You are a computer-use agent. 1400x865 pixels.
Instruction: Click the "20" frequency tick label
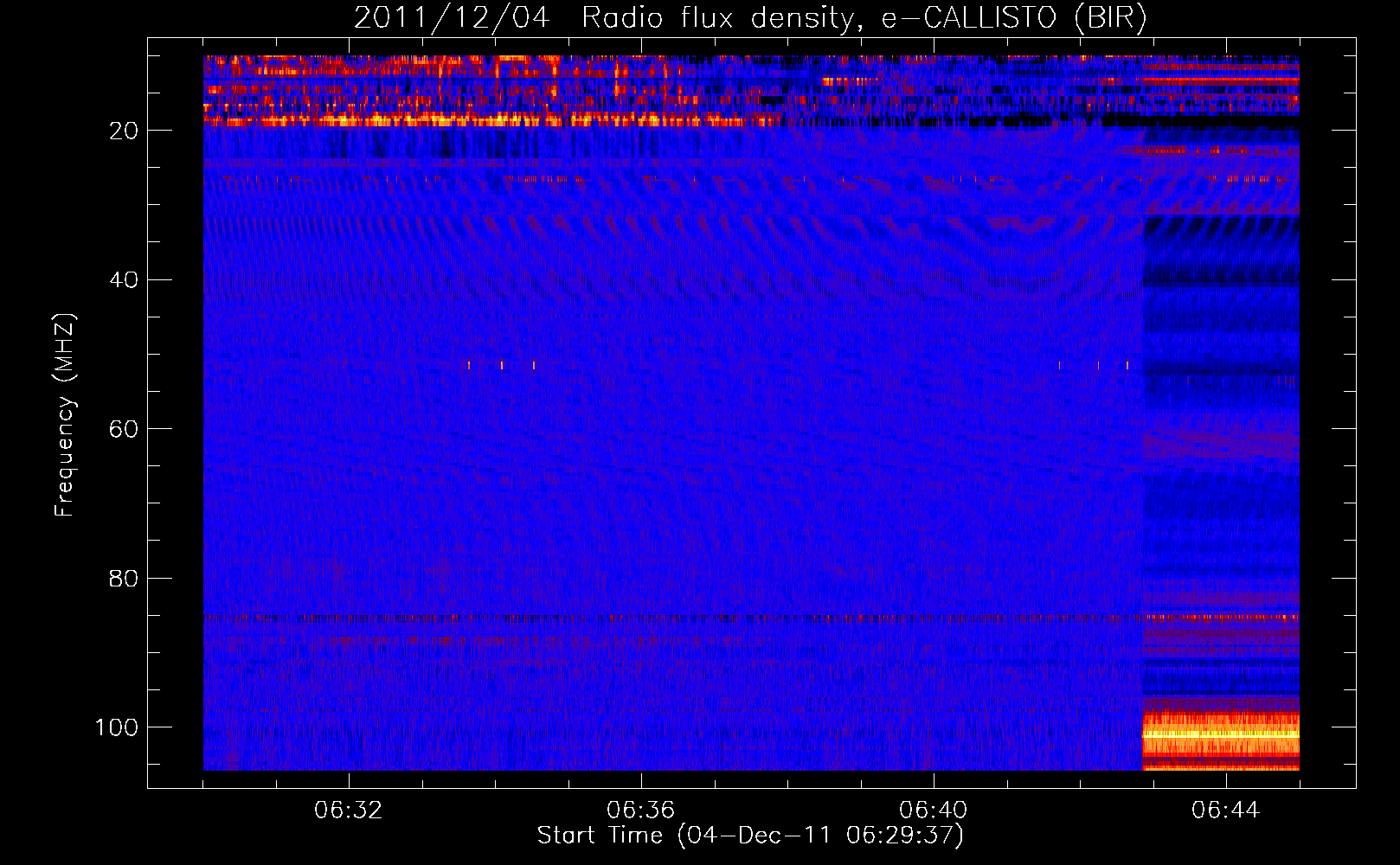click(x=124, y=131)
